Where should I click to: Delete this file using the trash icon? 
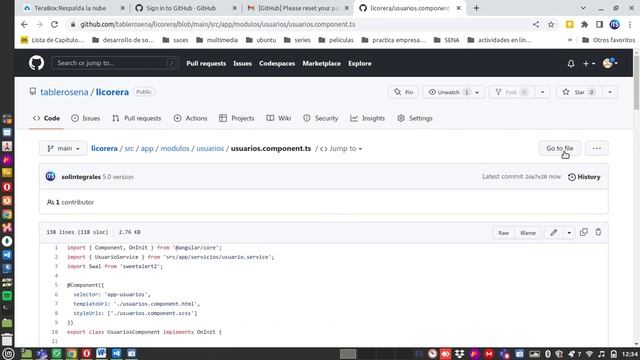(598, 232)
